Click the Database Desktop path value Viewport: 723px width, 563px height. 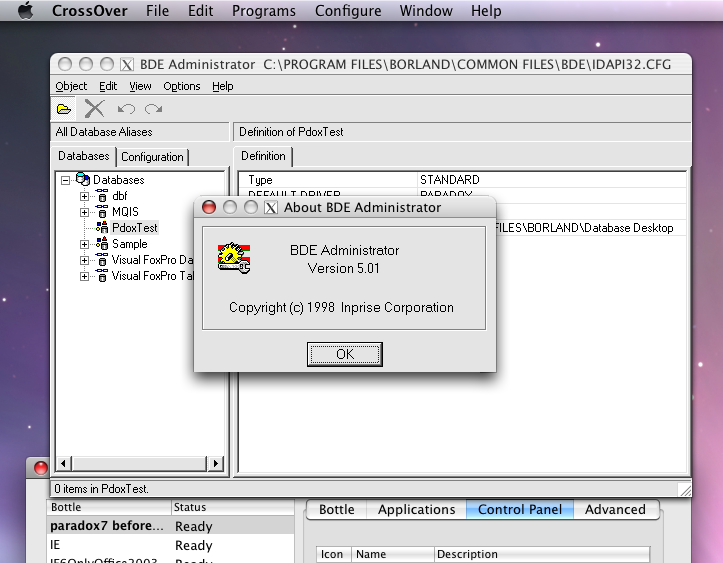pyautogui.click(x=585, y=228)
